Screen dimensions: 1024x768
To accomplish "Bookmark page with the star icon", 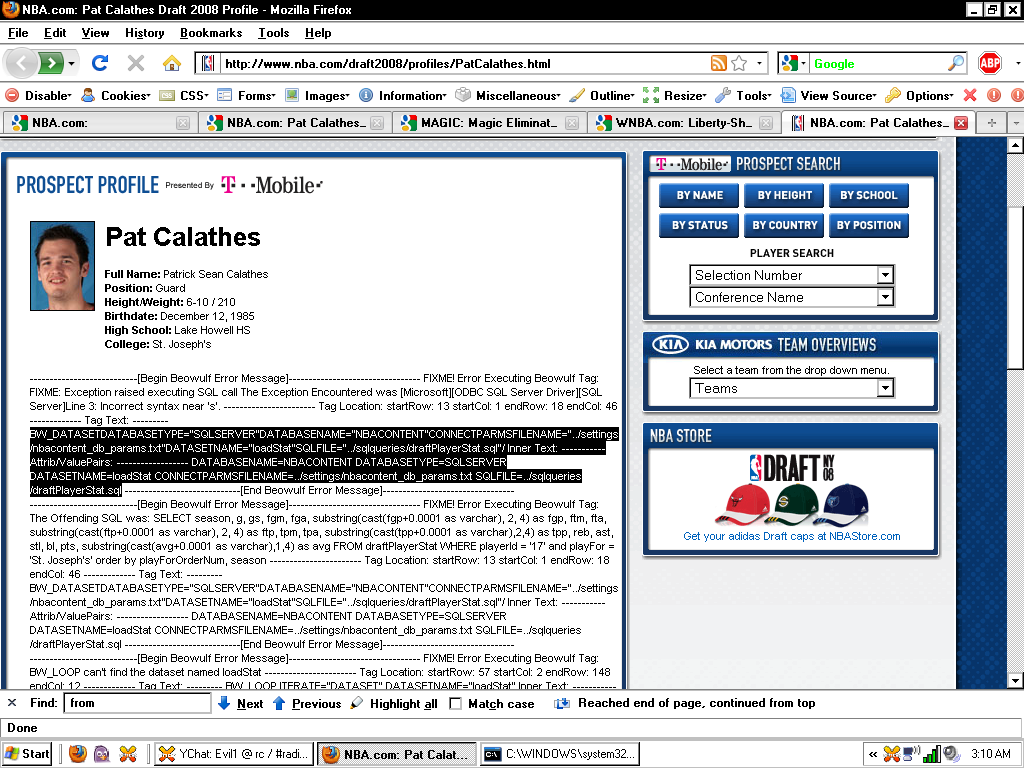I will [739, 63].
